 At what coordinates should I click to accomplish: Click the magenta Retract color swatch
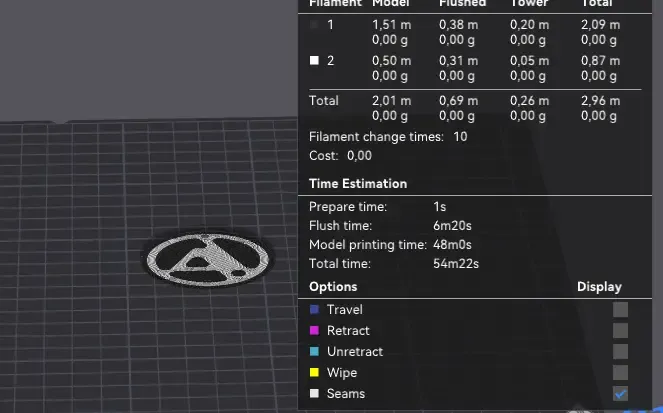point(314,331)
